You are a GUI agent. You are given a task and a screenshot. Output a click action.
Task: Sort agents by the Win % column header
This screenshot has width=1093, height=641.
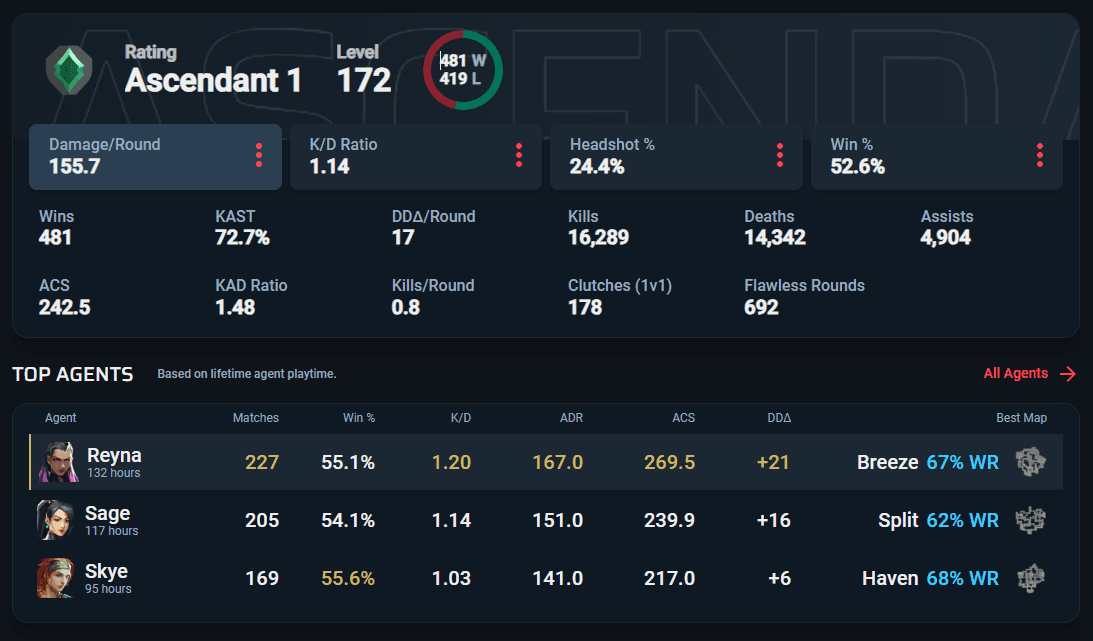358,417
